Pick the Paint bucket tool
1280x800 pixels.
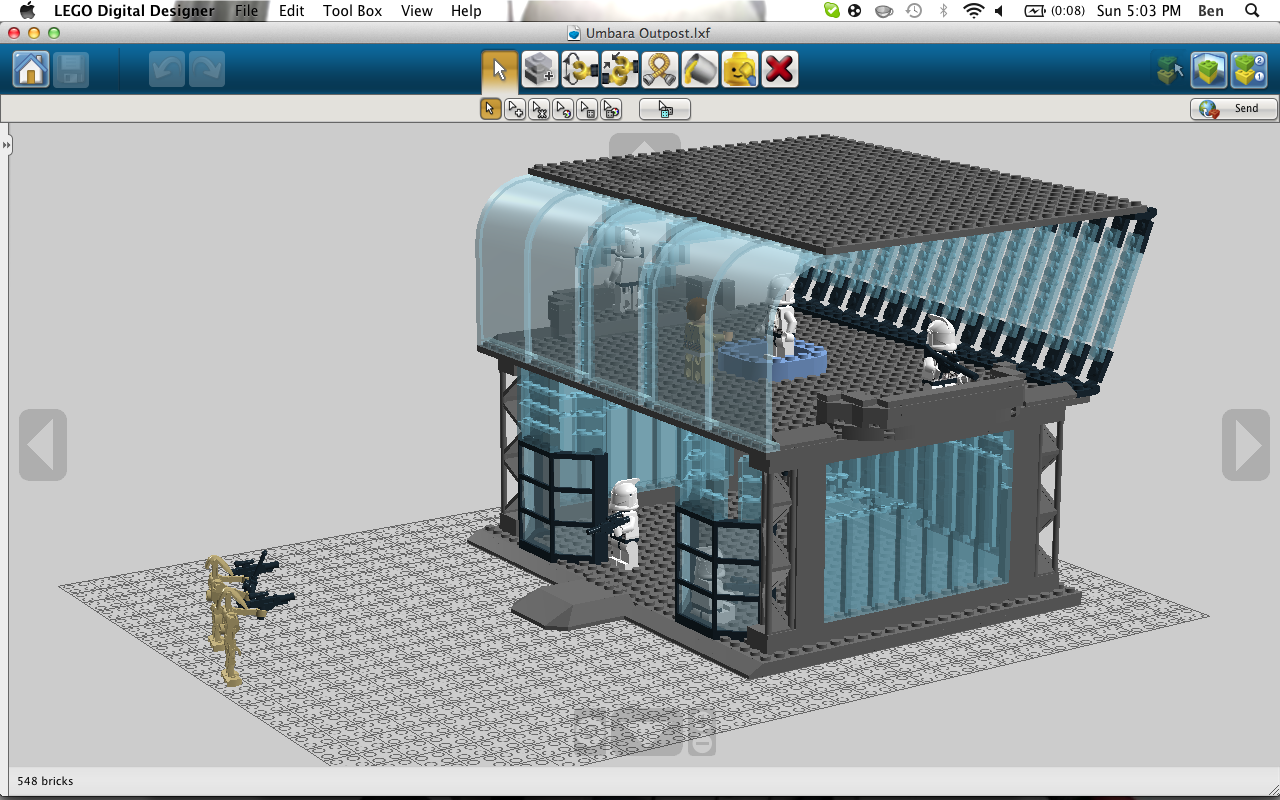click(x=699, y=70)
